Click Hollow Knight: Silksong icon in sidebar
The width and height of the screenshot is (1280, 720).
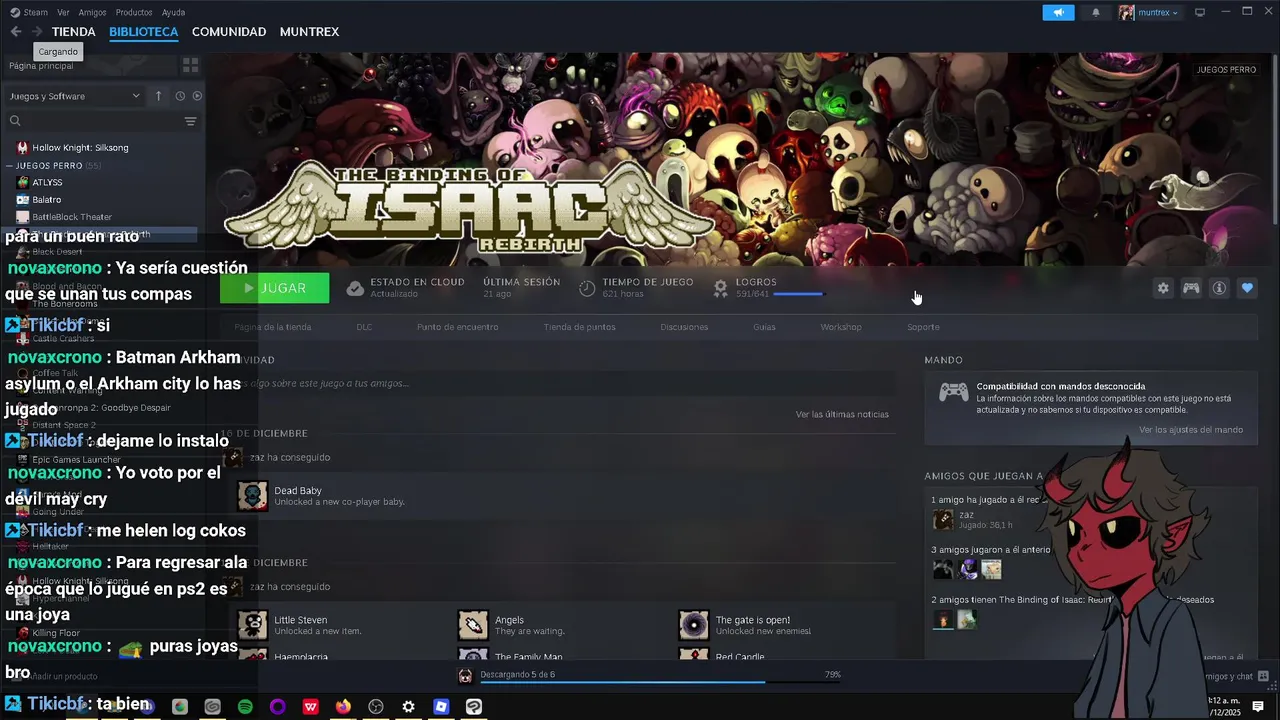tap(23, 148)
